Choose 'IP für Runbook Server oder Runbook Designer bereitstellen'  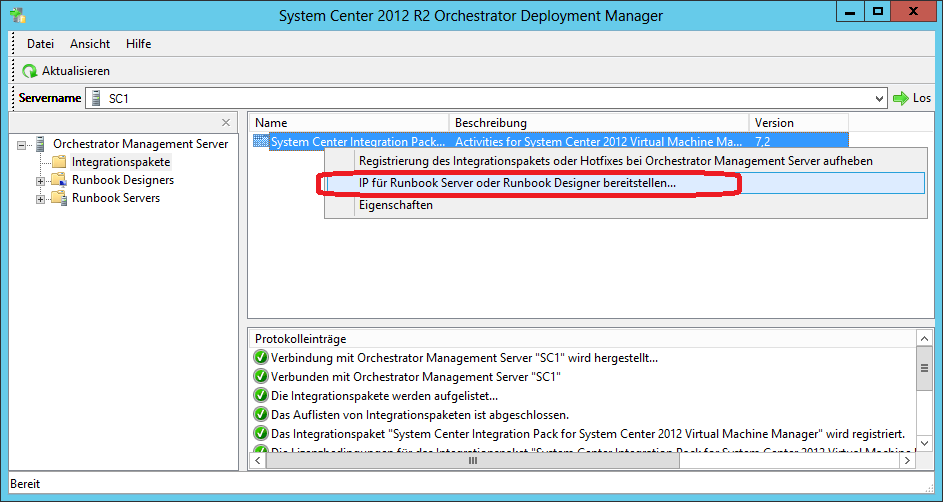(625, 183)
